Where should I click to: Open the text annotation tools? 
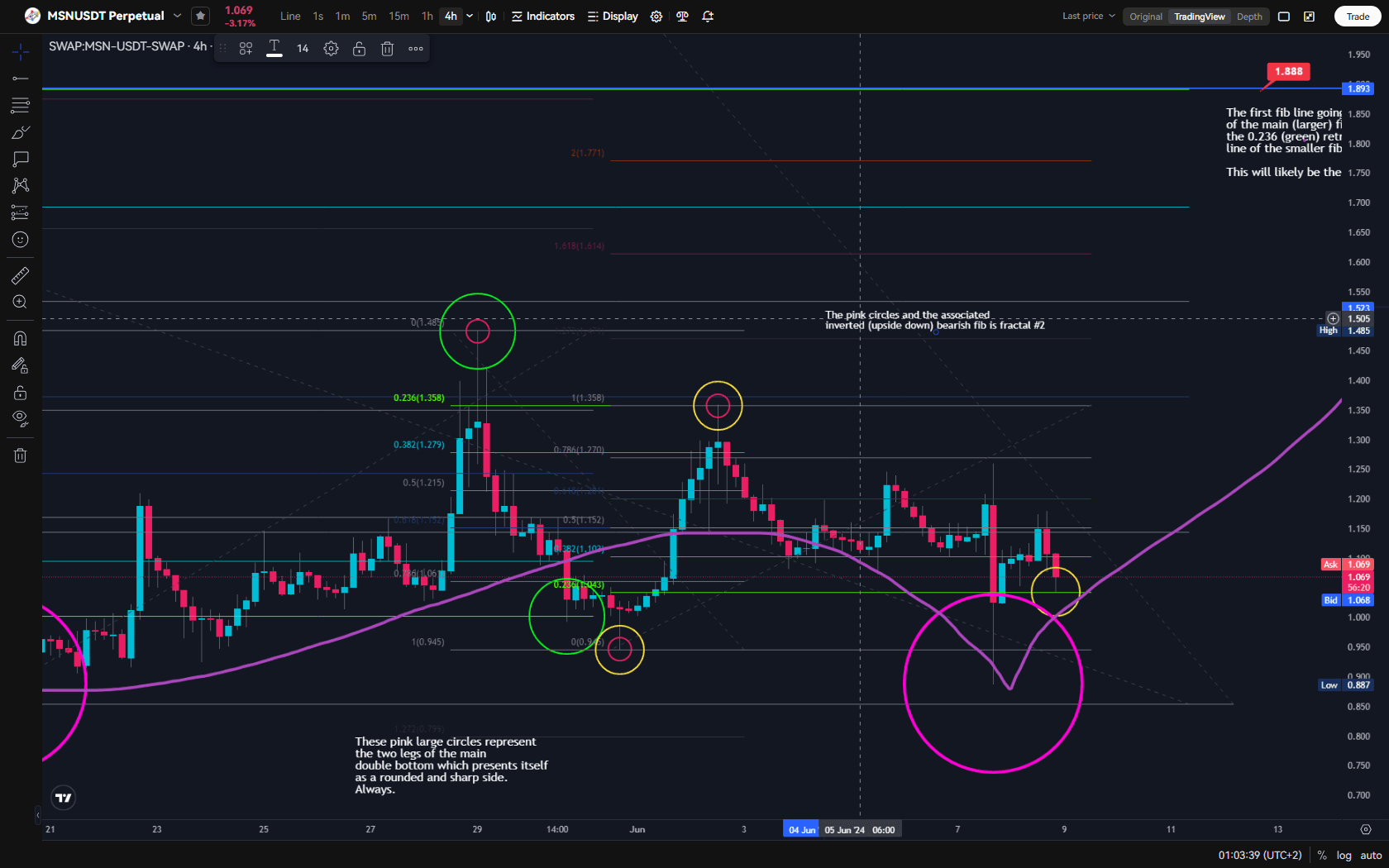(x=21, y=159)
